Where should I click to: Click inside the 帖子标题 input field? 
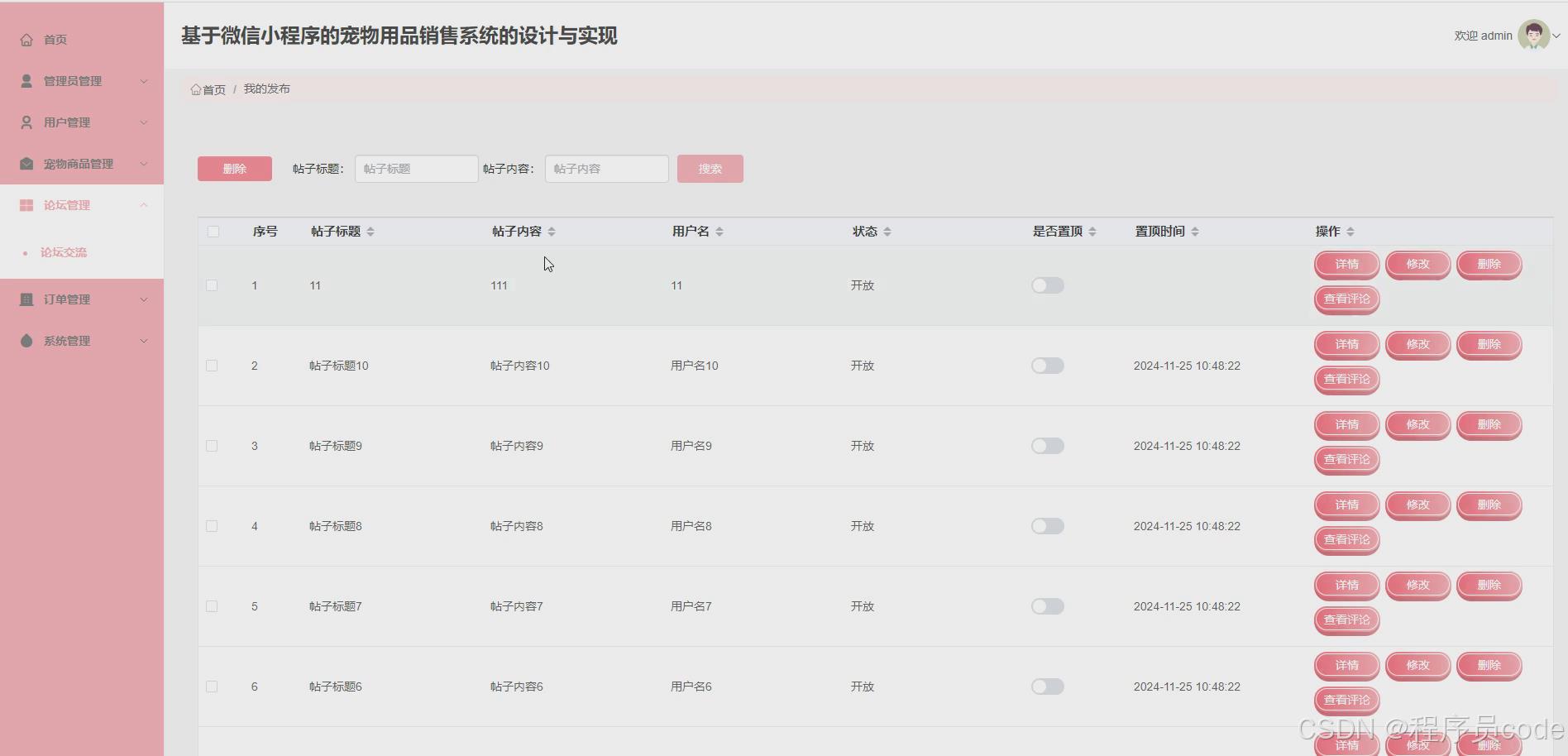pyautogui.click(x=416, y=168)
